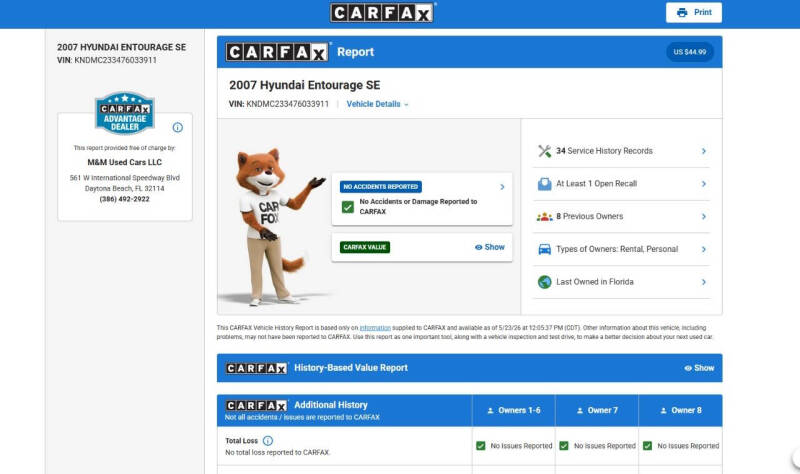Open Total Loss info icon
800x474 pixels.
268,440
